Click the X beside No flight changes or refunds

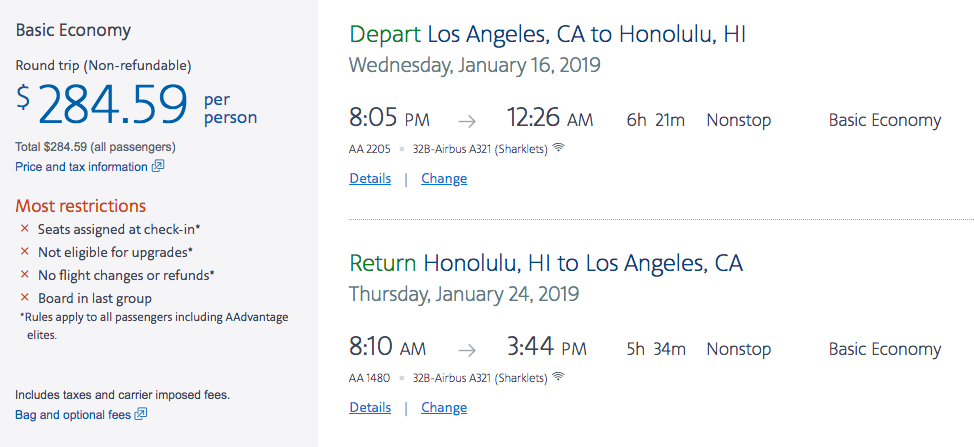pyautogui.click(x=25, y=275)
